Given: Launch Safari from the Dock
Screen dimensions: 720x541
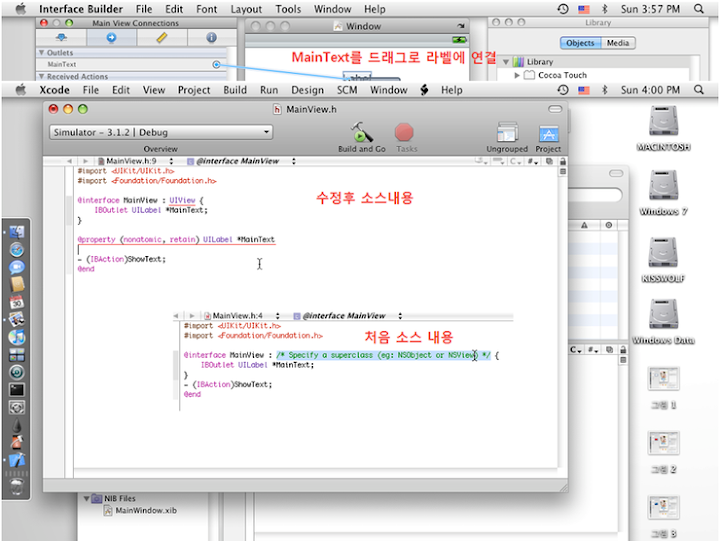Looking at the screenshot, I should [x=17, y=250].
